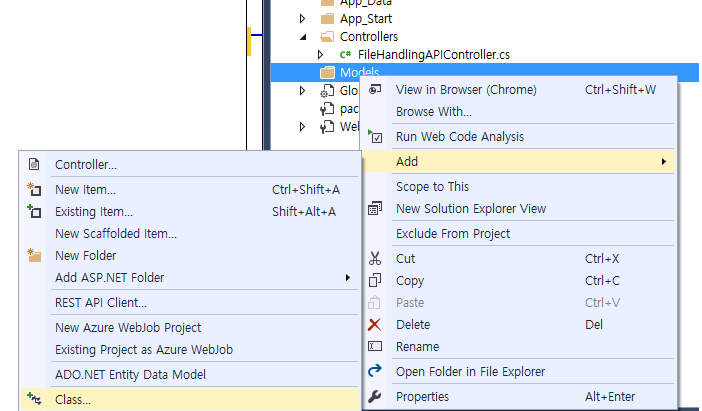Choose Existing Project as Azure WebJob
Screen dimensions: 702x411
(190, 350)
